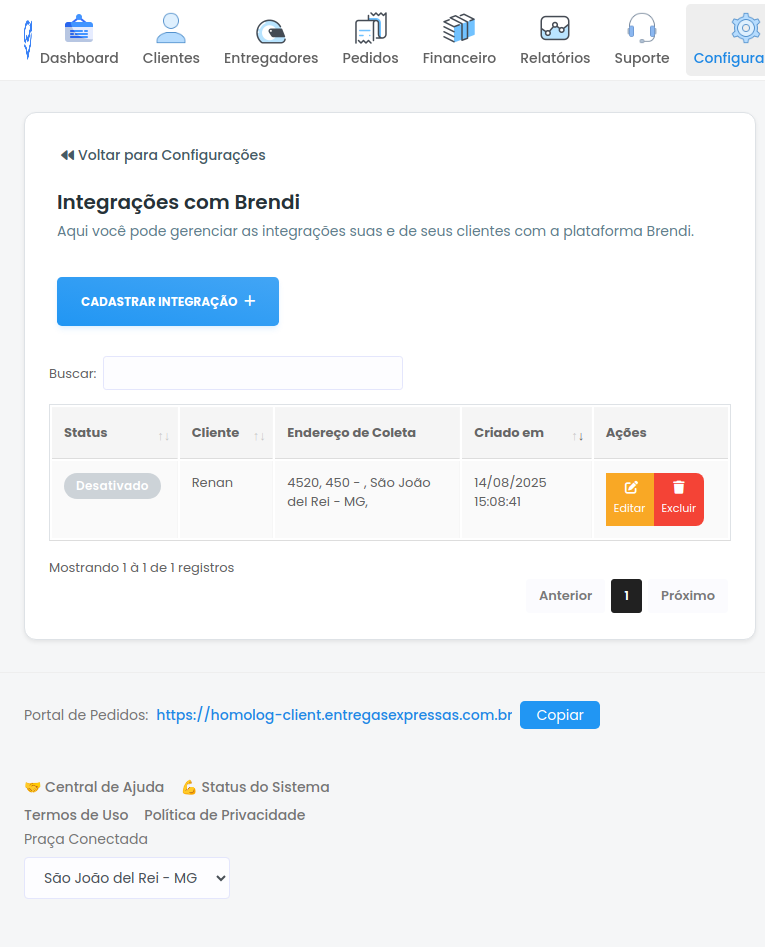
Task: Open the Dashboard icon in navbar
Action: [79, 29]
